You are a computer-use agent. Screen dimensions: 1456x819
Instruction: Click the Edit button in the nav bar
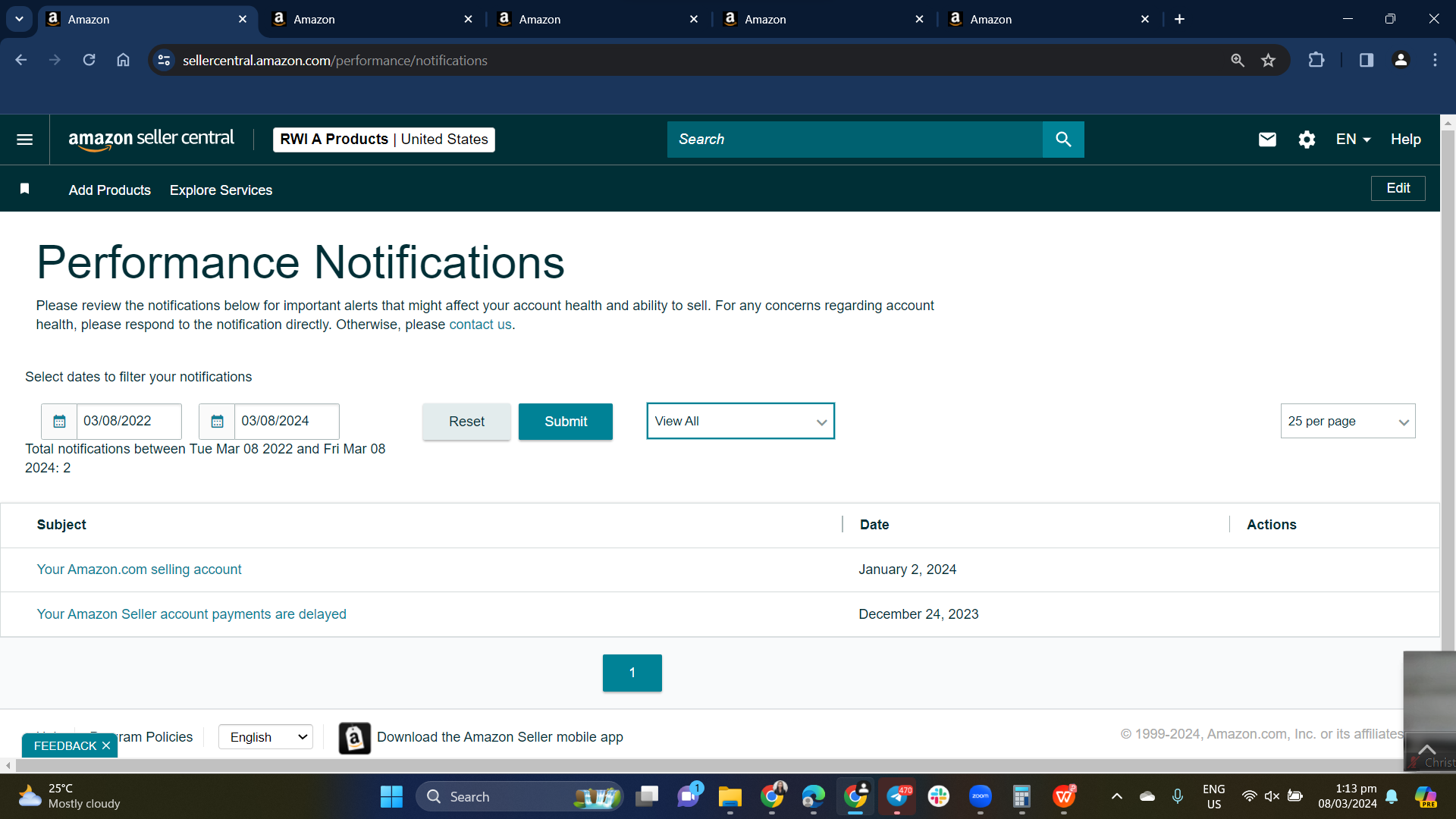point(1398,188)
